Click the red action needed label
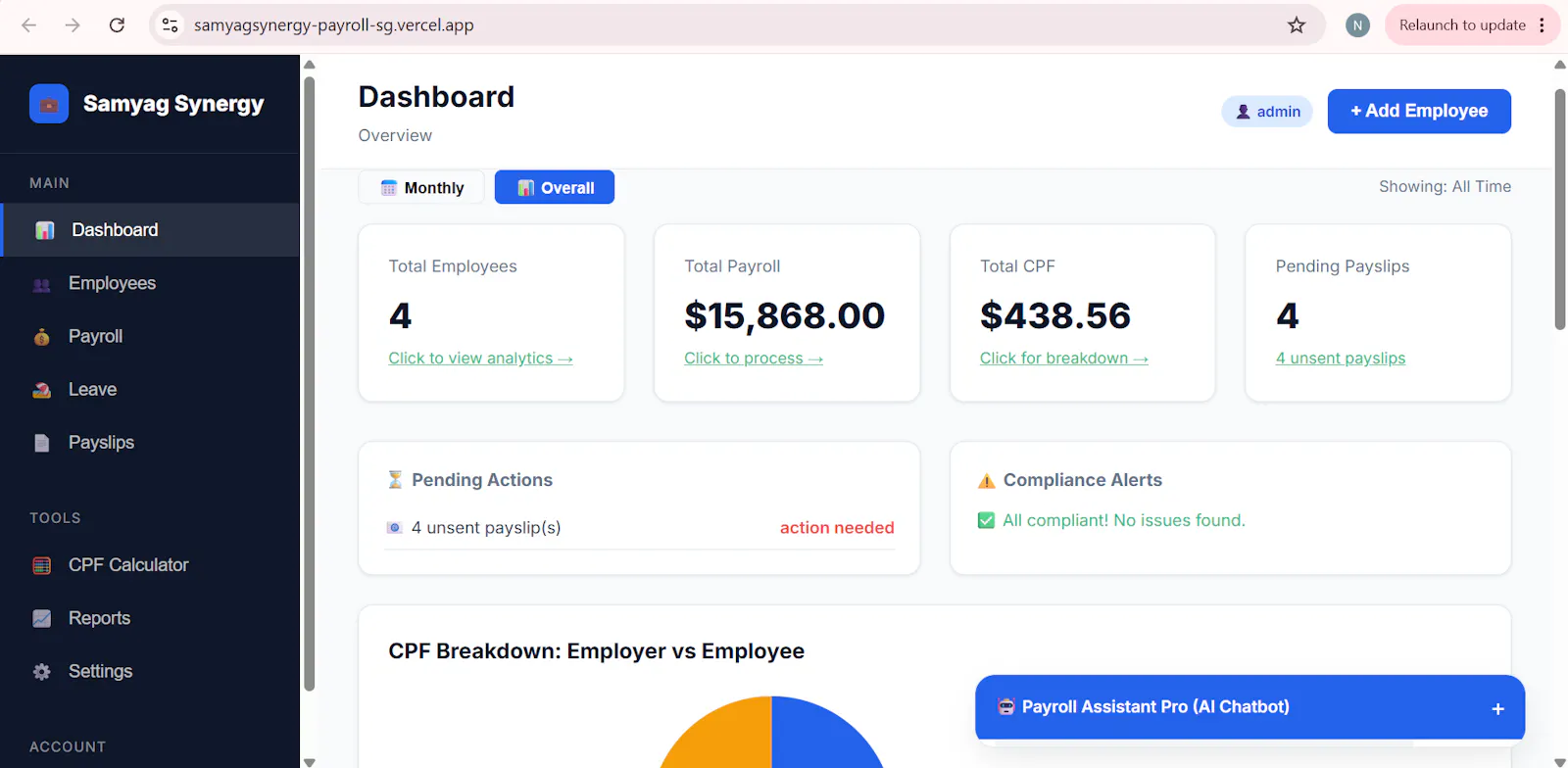The height and width of the screenshot is (768, 1568). 837,528
